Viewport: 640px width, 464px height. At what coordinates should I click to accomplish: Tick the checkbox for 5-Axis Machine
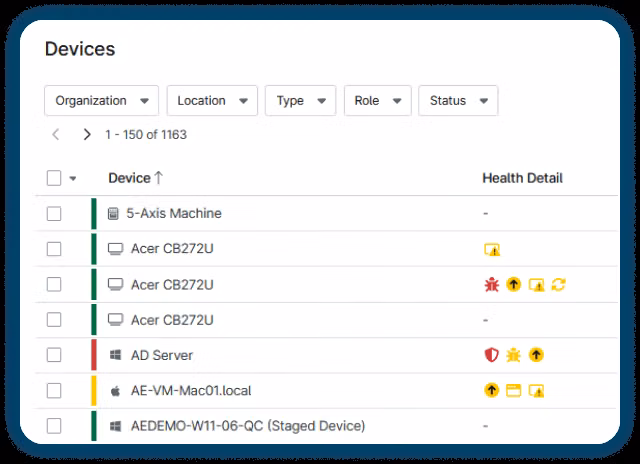click(54, 214)
